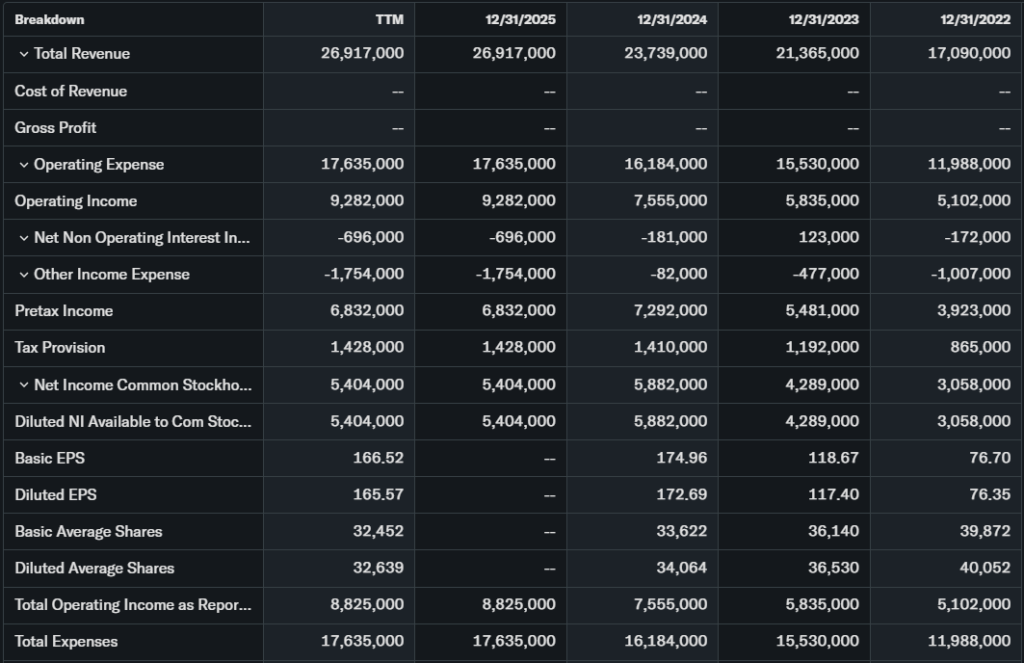The image size is (1024, 663).
Task: Click the 12/31/2023 column header
Action: 822,20
